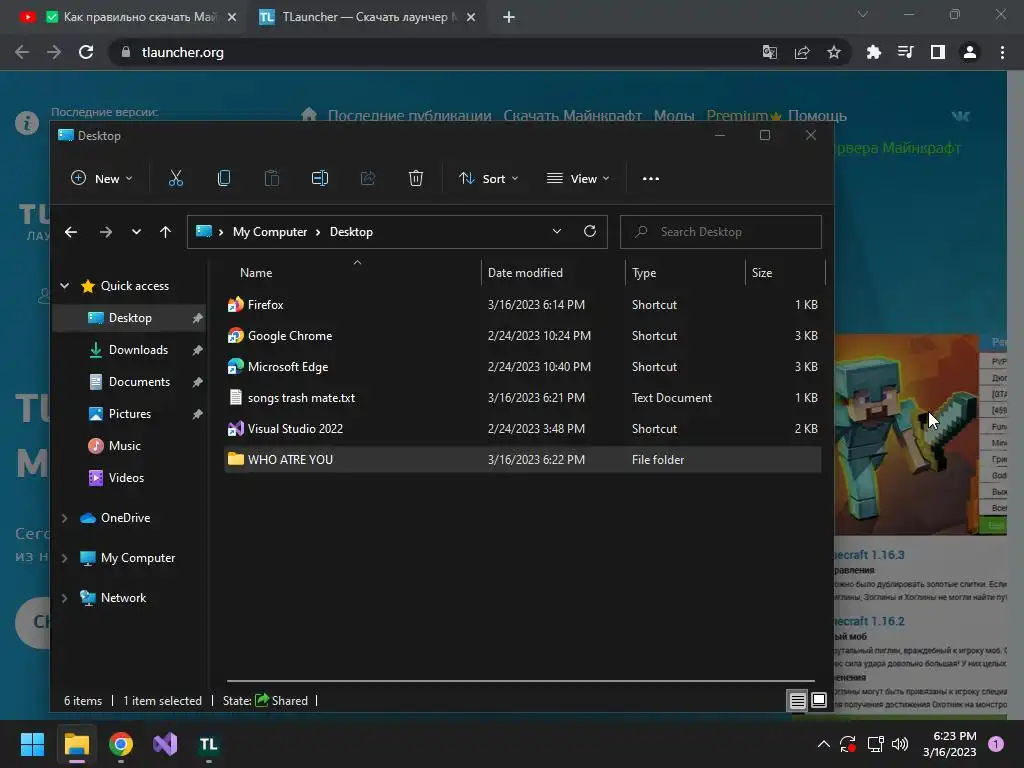
Task: Click the TLauncher TL taskbar icon
Action: coord(208,744)
